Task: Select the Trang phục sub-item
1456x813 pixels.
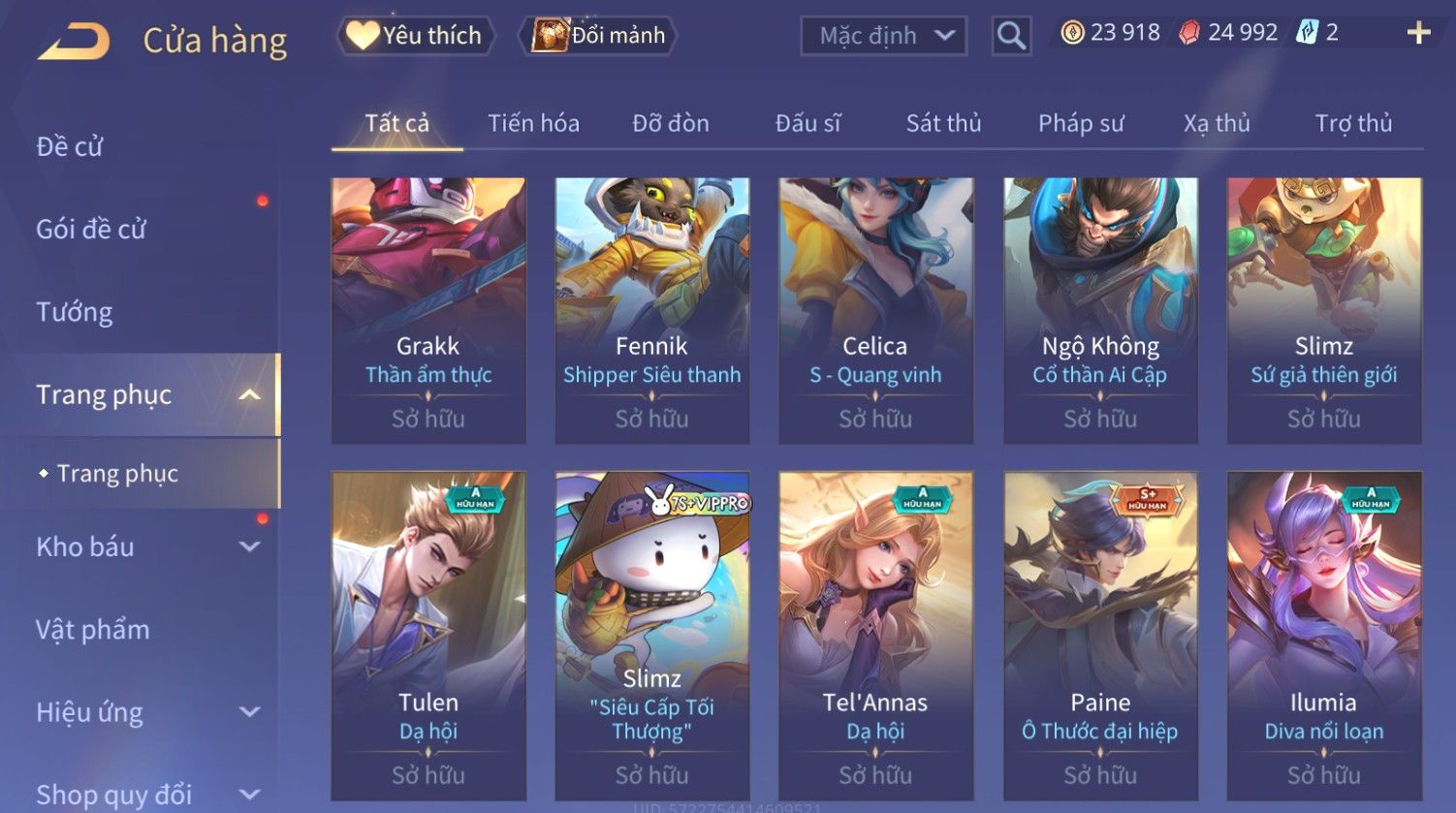Action: click(117, 473)
